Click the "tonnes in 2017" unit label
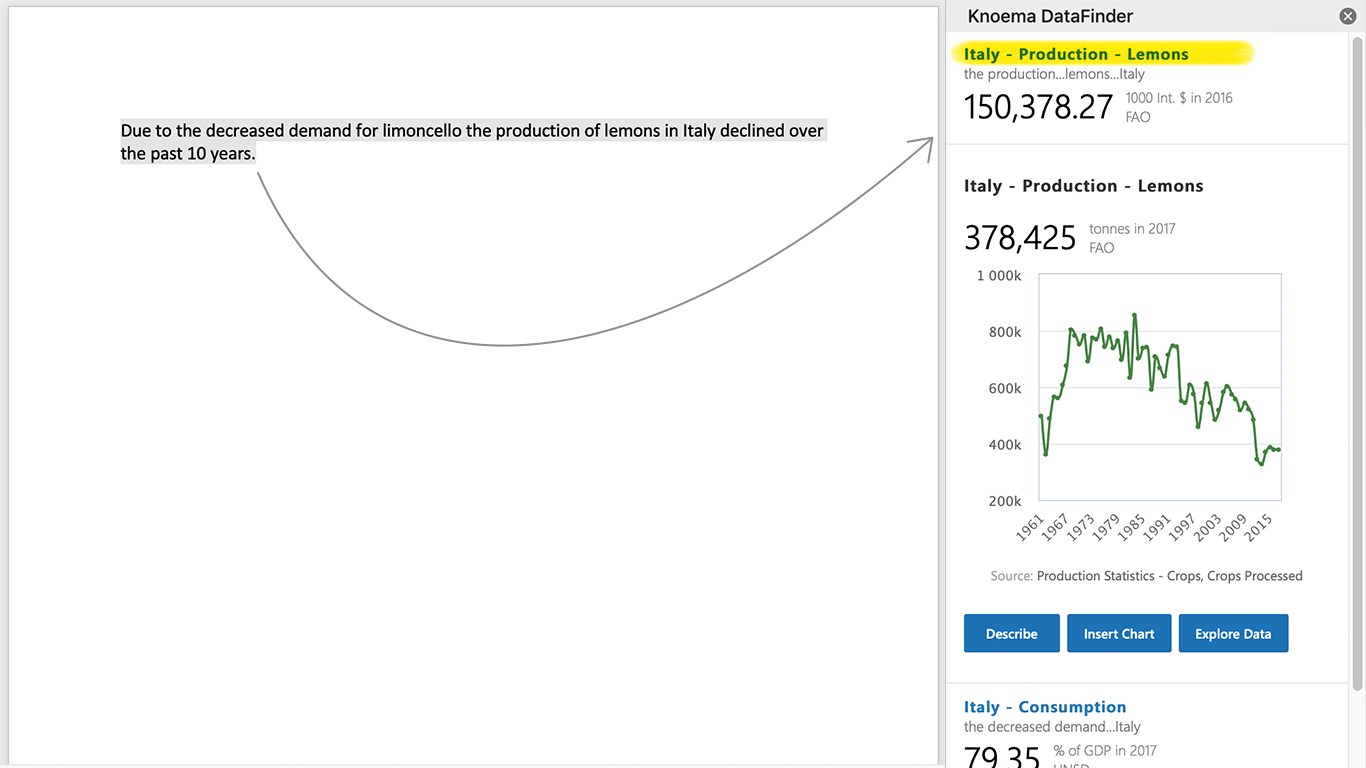Viewport: 1366px width, 768px height. [1132, 229]
